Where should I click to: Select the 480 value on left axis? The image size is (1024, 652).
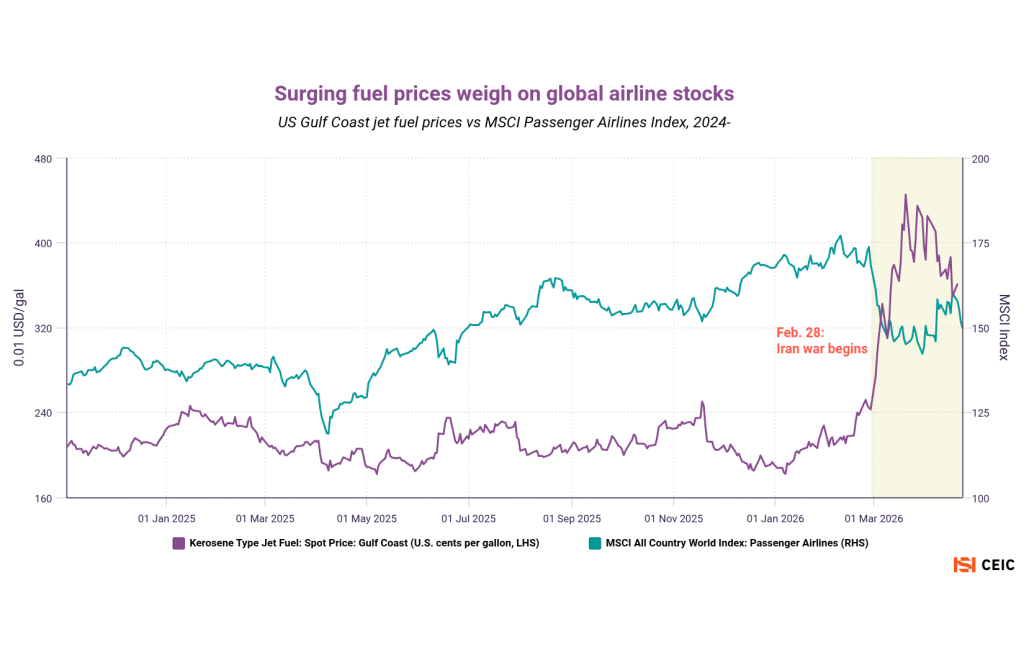[46, 159]
